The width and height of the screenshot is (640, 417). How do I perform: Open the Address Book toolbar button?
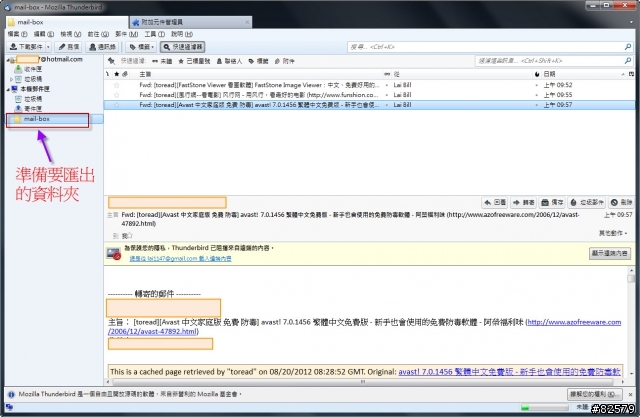102,47
